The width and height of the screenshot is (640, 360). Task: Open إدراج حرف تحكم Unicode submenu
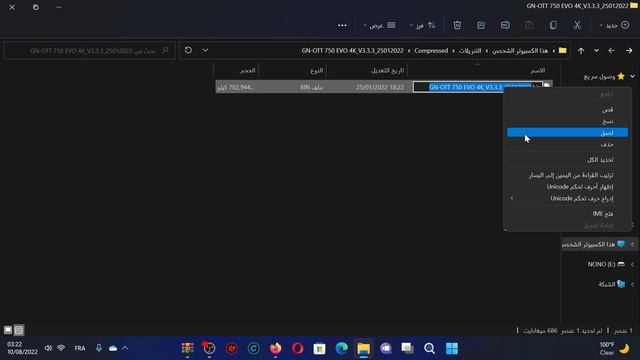tap(567, 198)
